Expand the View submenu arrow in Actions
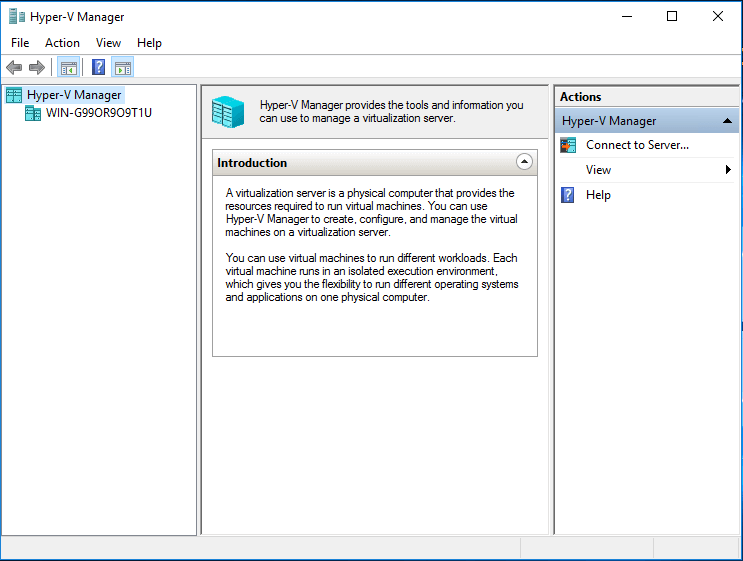Viewport: 743px width, 561px height. (728, 170)
